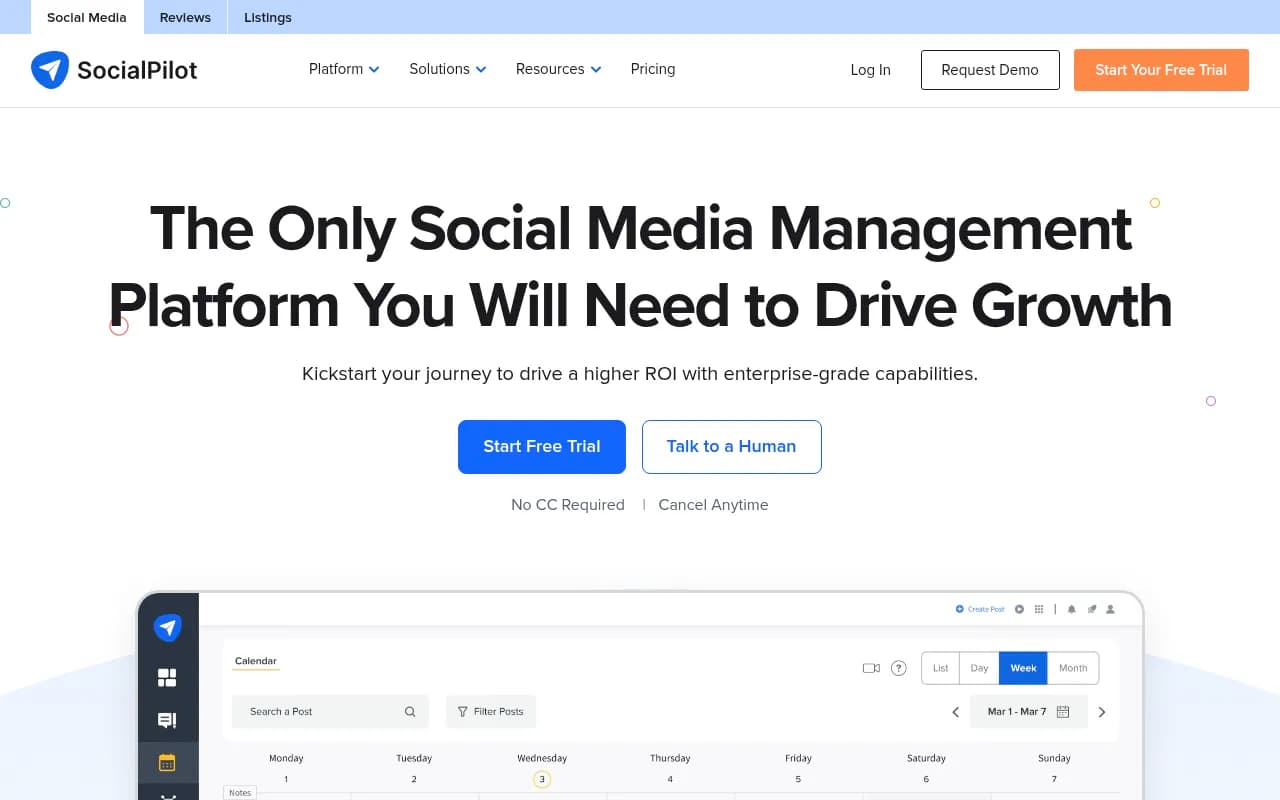Image resolution: width=1280 pixels, height=800 pixels.
Task: Select the Calendar icon in the sidebar
Action: point(167,762)
